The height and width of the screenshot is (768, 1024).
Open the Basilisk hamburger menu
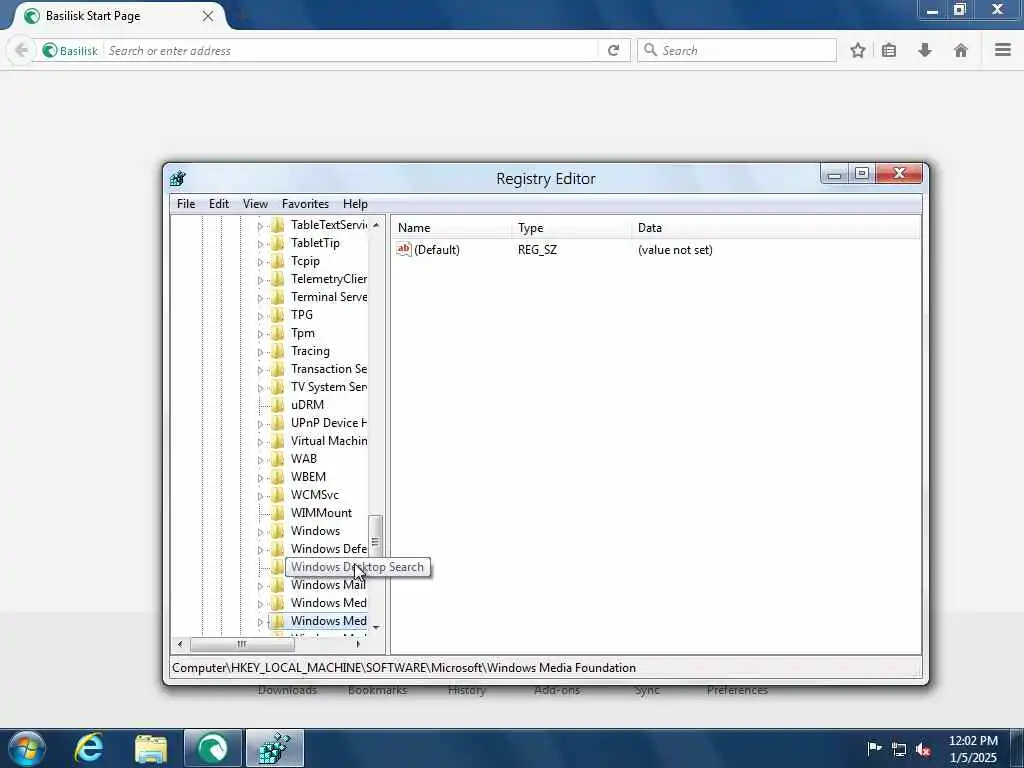pyautogui.click(x=1003, y=50)
